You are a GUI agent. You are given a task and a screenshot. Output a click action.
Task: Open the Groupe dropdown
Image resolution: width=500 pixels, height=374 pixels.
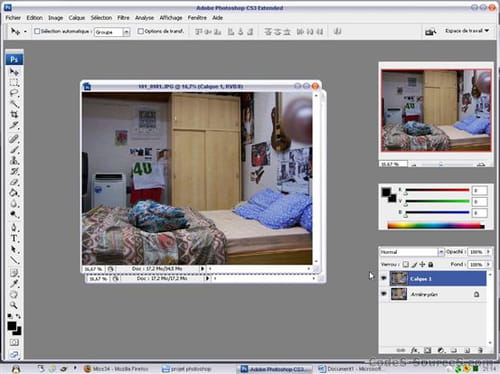(112, 32)
